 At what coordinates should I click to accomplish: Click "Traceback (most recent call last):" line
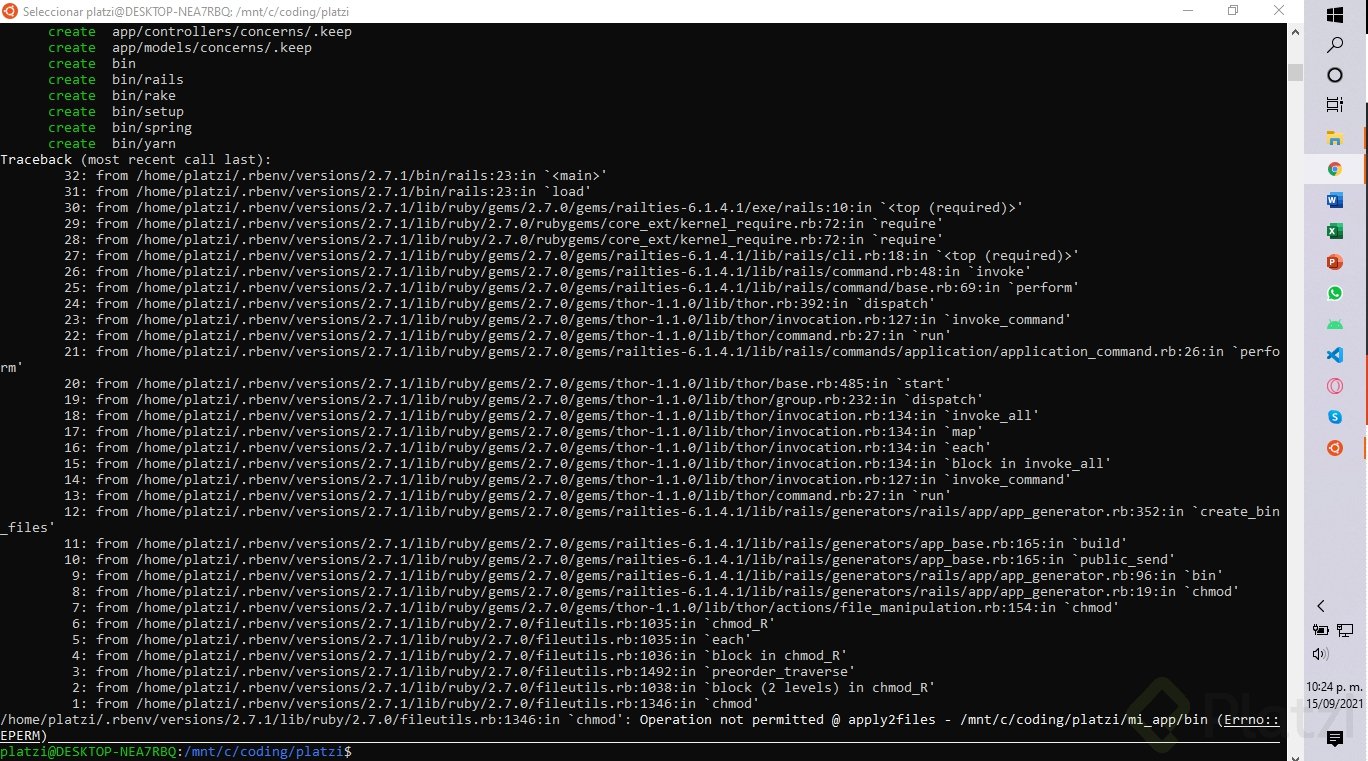click(x=136, y=159)
